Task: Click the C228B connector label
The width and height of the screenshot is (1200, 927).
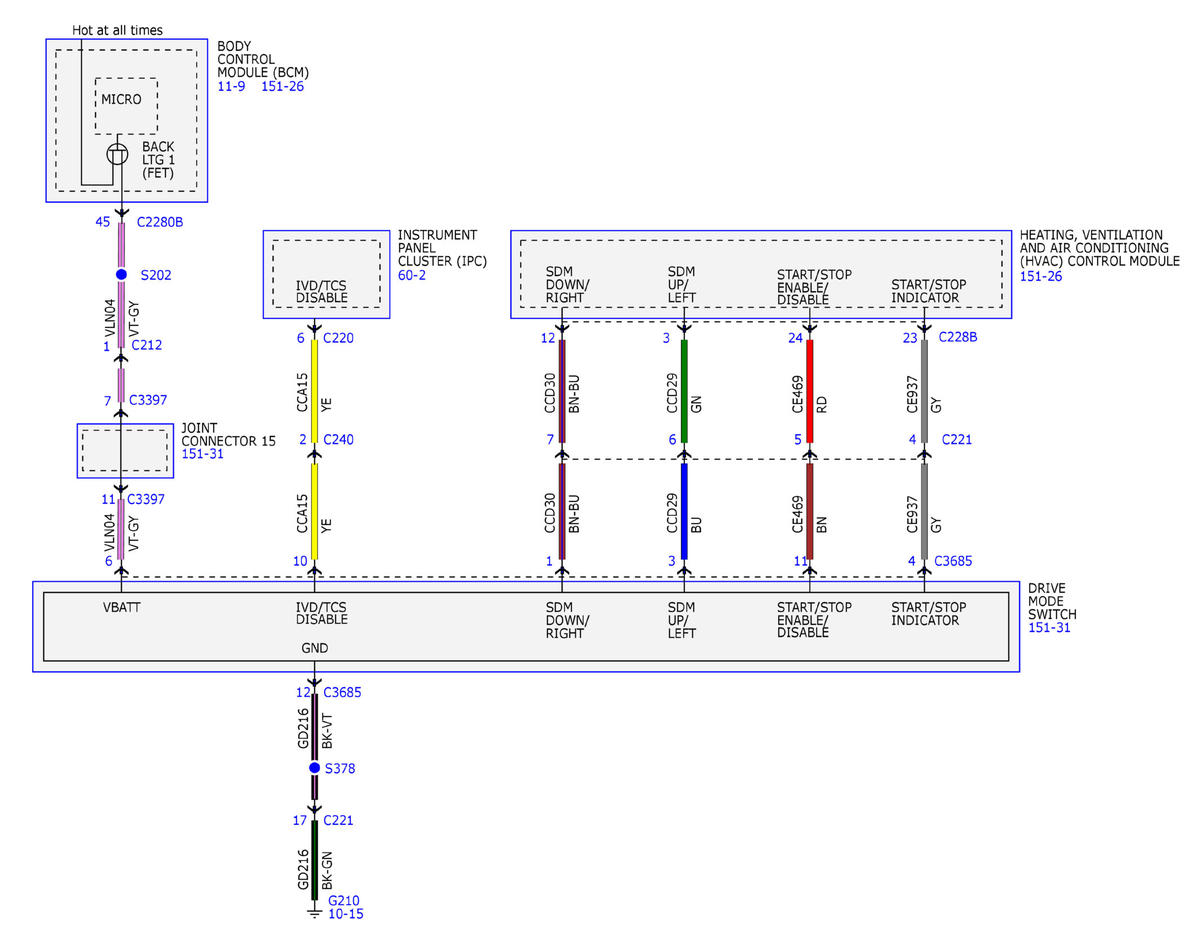Action: click(x=958, y=338)
